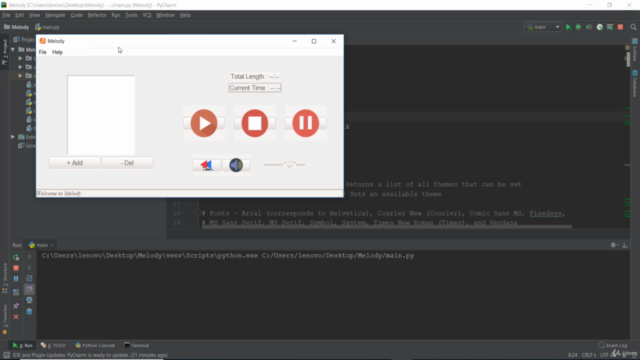Open Melody's Help menu
The height and width of the screenshot is (360, 640).
pyautogui.click(x=57, y=52)
